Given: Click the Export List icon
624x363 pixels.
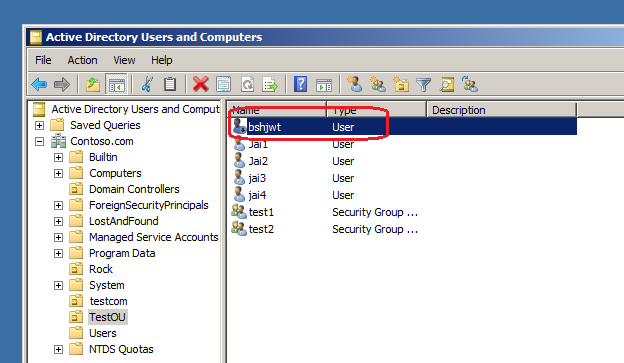Looking at the screenshot, I should click(270, 84).
